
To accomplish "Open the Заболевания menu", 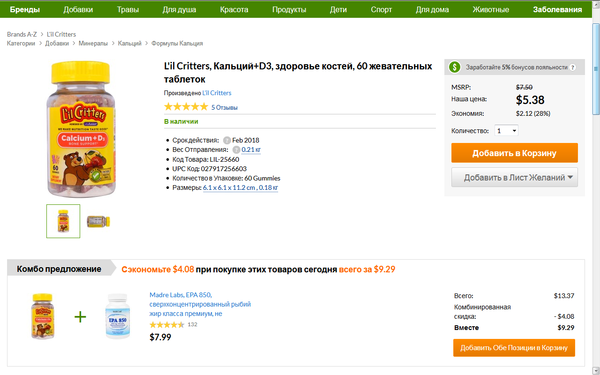I will [x=557, y=10].
